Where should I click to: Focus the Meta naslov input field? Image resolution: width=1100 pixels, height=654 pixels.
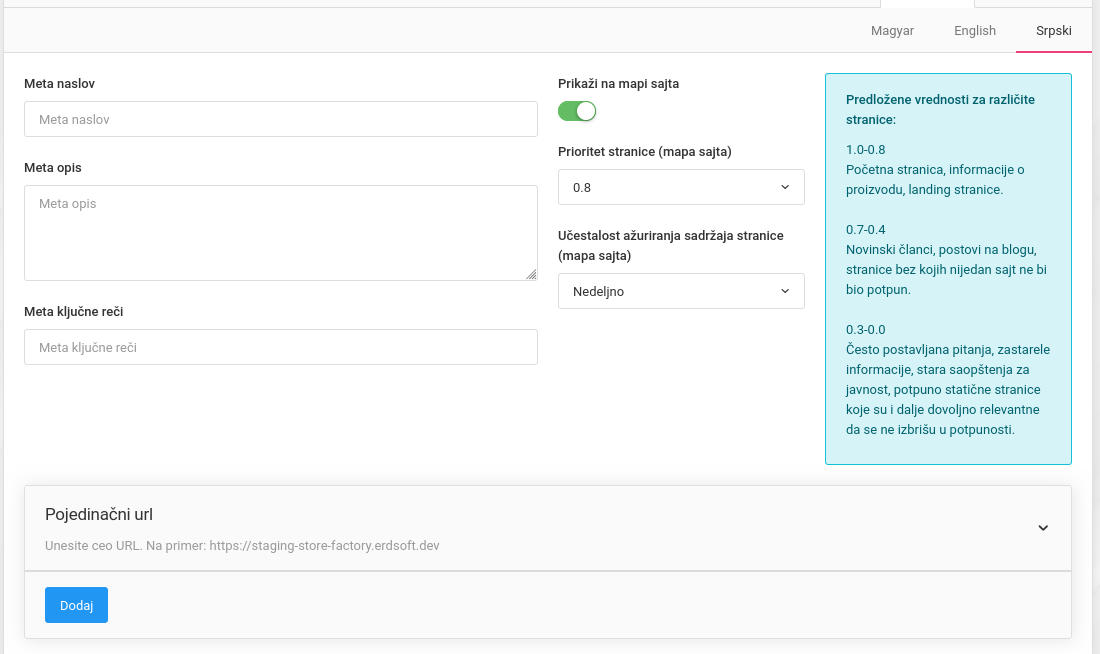coord(281,119)
